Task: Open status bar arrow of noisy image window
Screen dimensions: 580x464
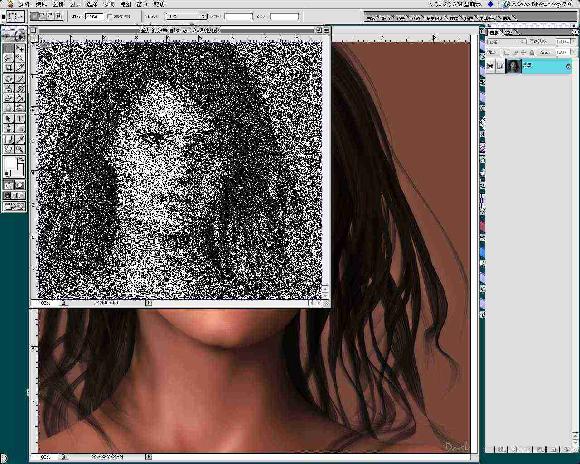Action: [x=148, y=303]
